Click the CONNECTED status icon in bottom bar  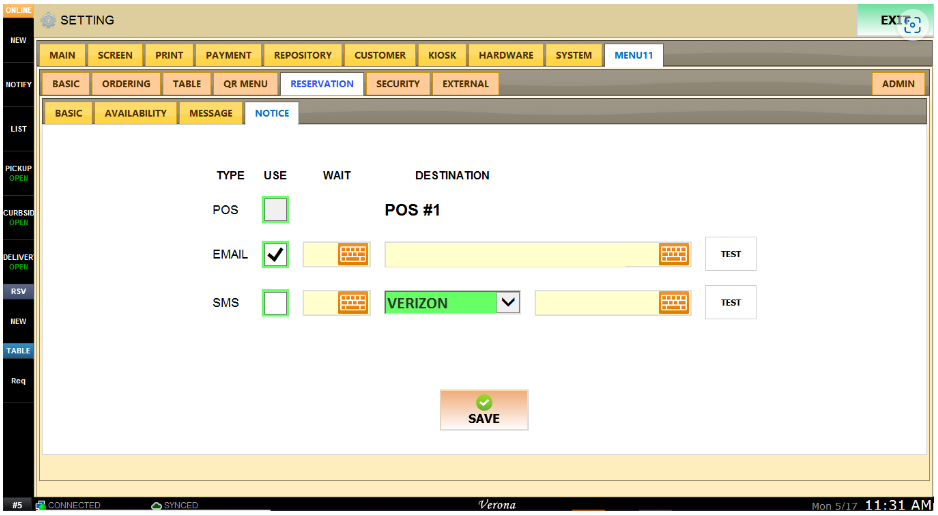point(41,506)
